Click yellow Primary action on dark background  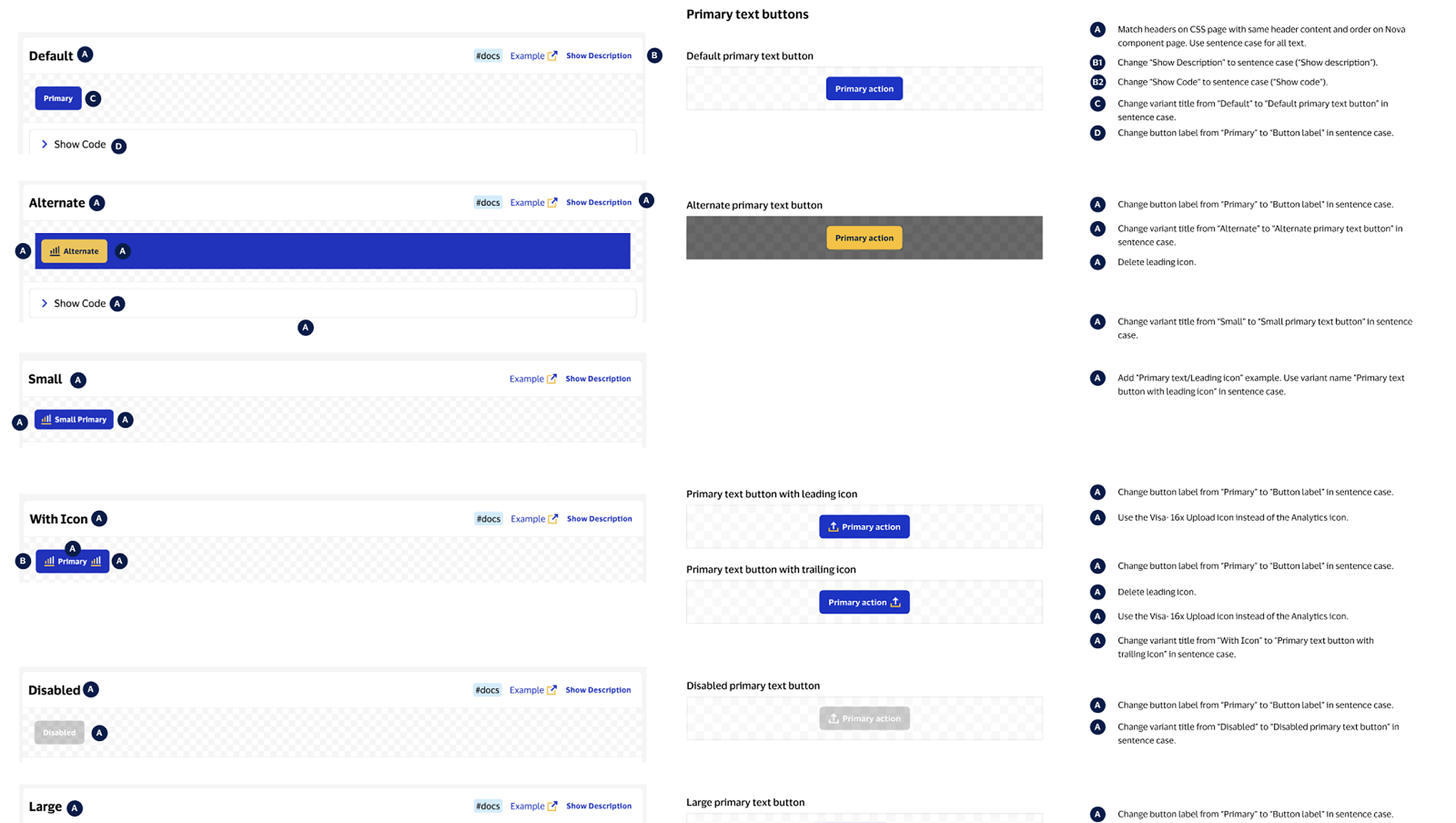(864, 238)
